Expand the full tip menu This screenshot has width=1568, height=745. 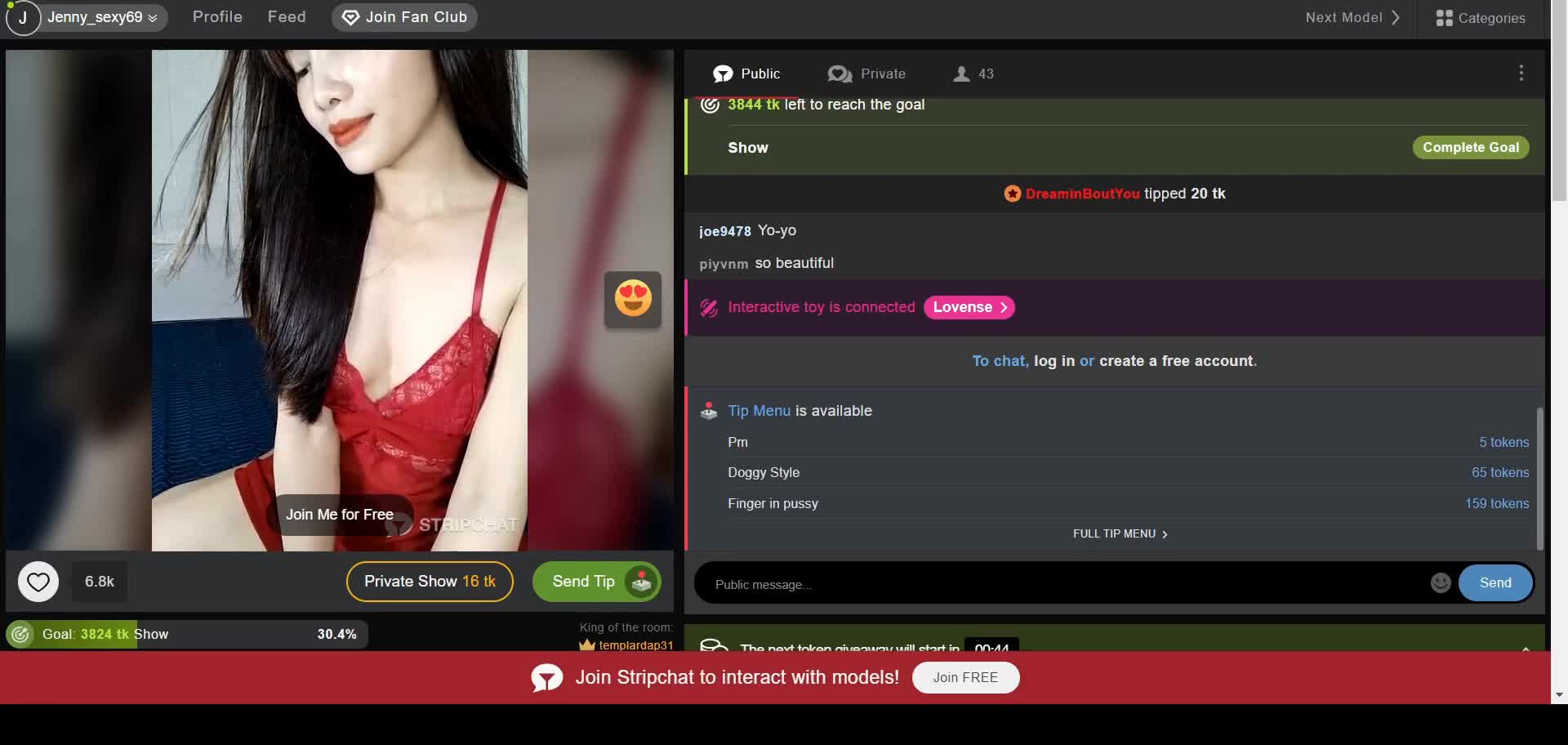click(1120, 533)
